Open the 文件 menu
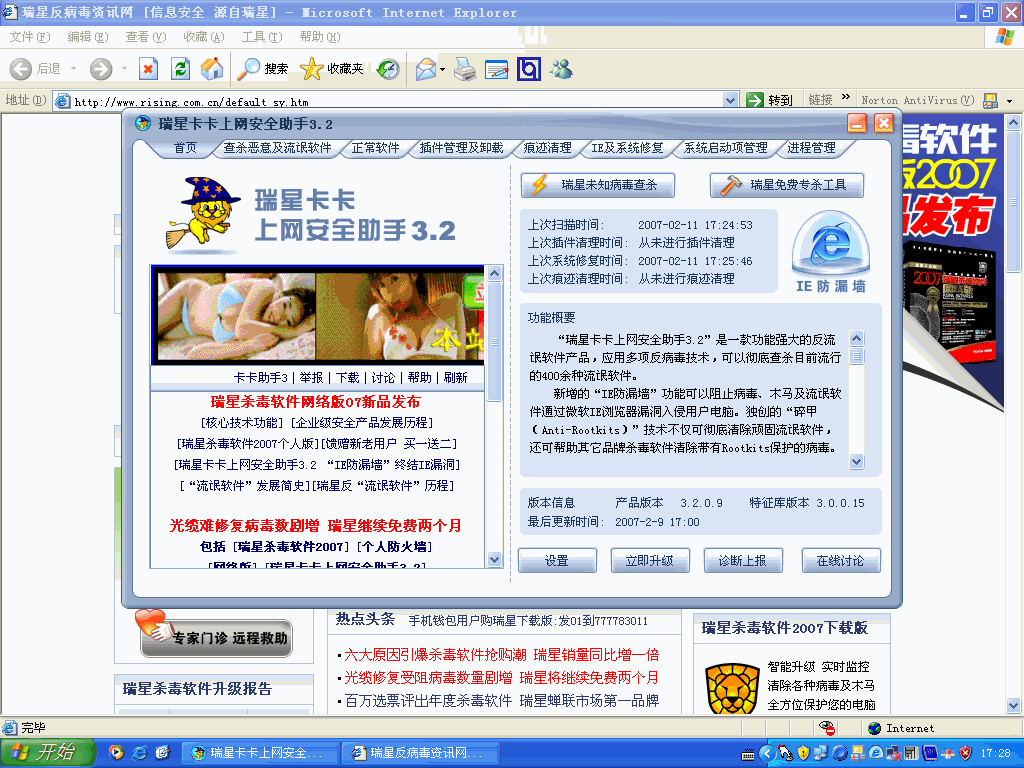Viewport: 1024px width, 768px height. 29,37
